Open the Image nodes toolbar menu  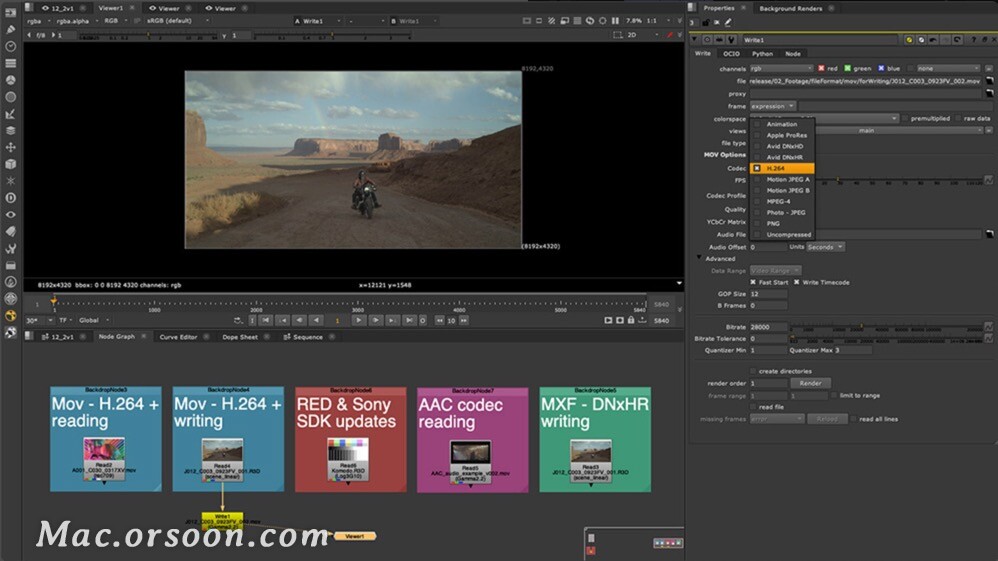10,13
